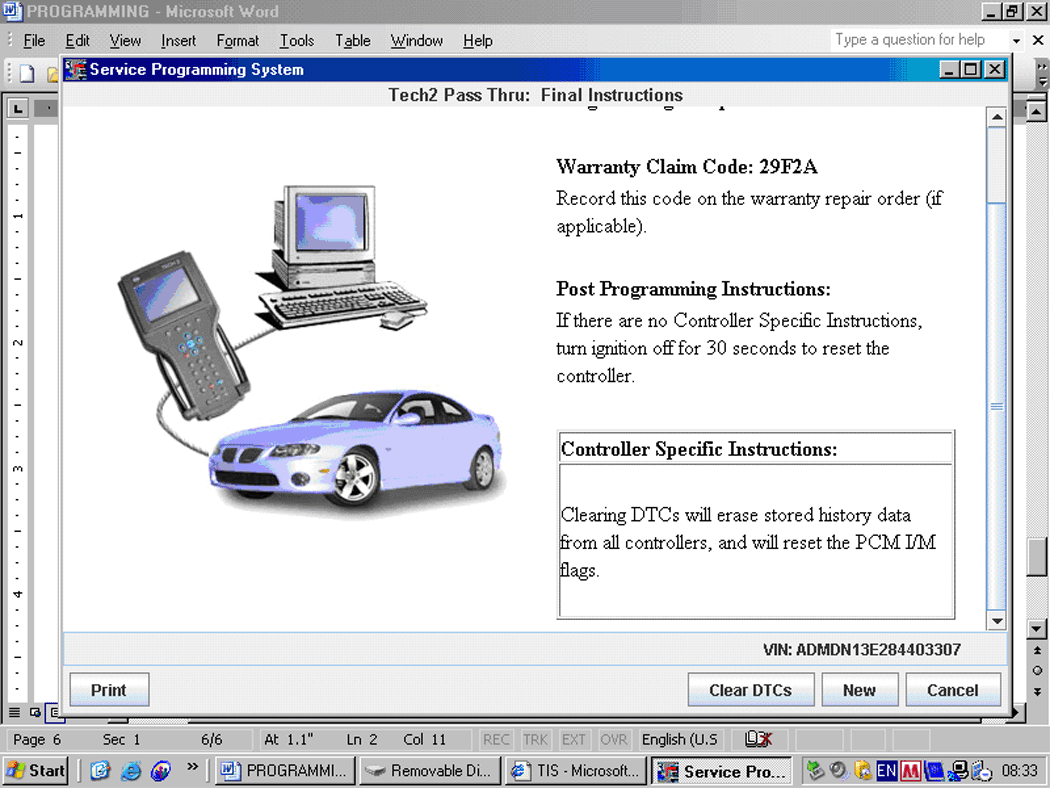Screen dimensions: 1050x788
Task: Cancel the Service Programming dialog
Action: pyautogui.click(x=952, y=690)
